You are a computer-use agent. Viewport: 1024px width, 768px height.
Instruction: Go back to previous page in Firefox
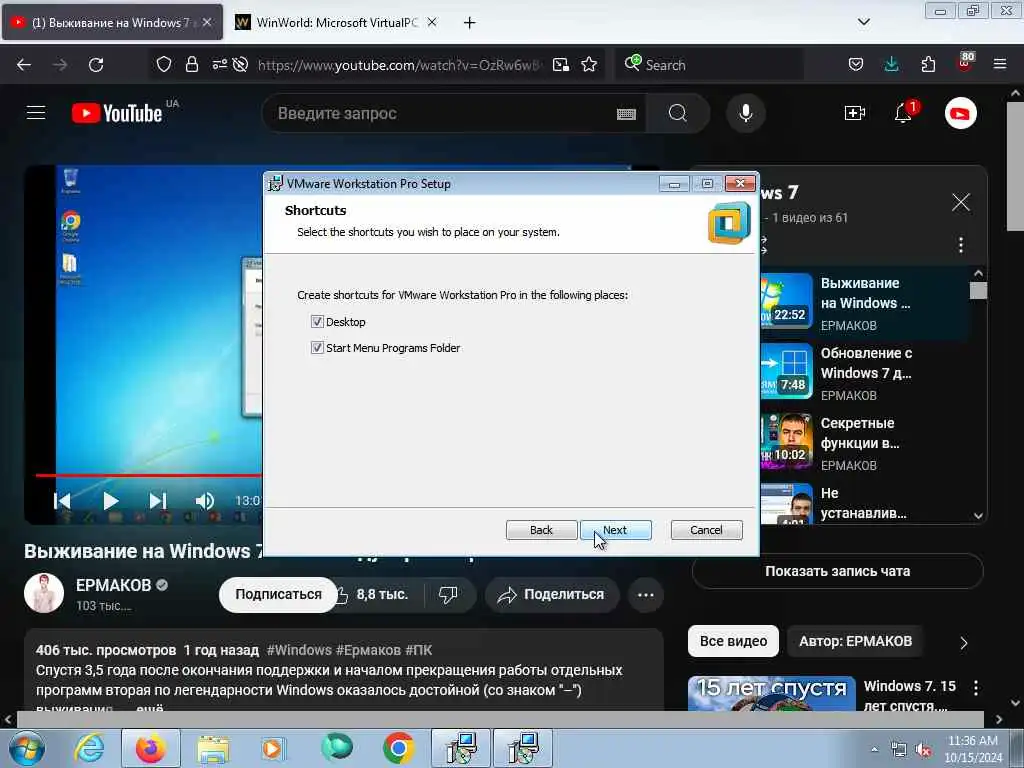[24, 65]
